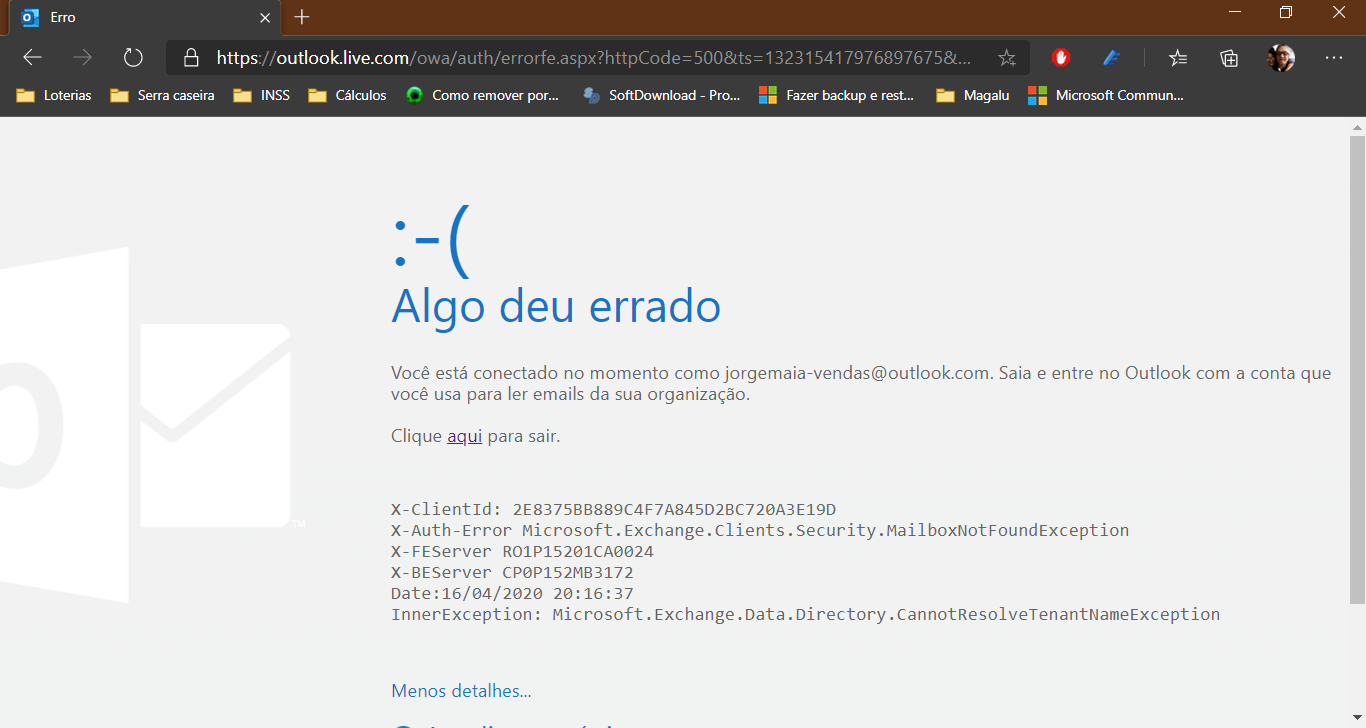Collapse details with Menos detalhes link
1366x728 pixels.
click(461, 691)
